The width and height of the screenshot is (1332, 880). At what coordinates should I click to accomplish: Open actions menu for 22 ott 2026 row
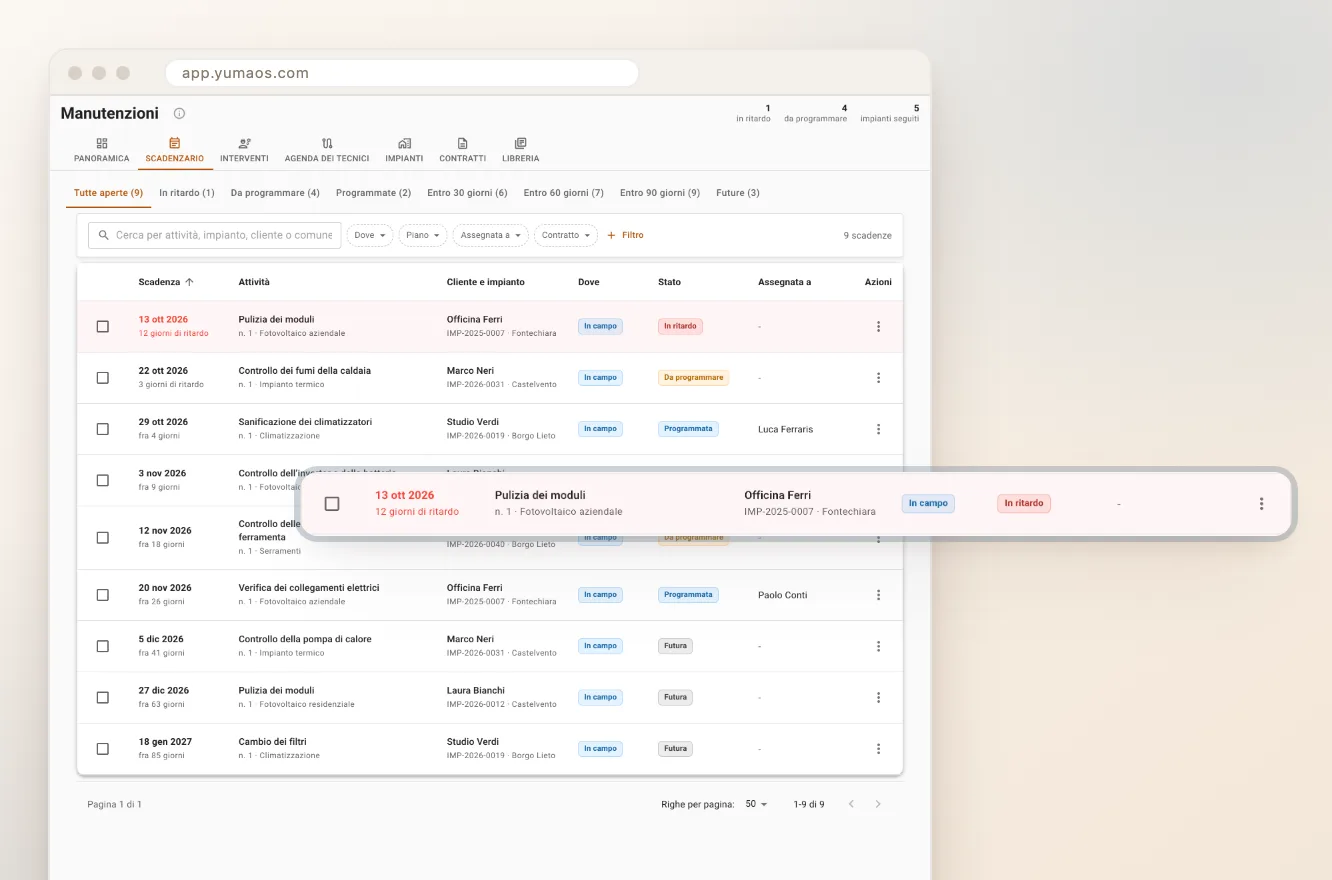[x=878, y=378]
